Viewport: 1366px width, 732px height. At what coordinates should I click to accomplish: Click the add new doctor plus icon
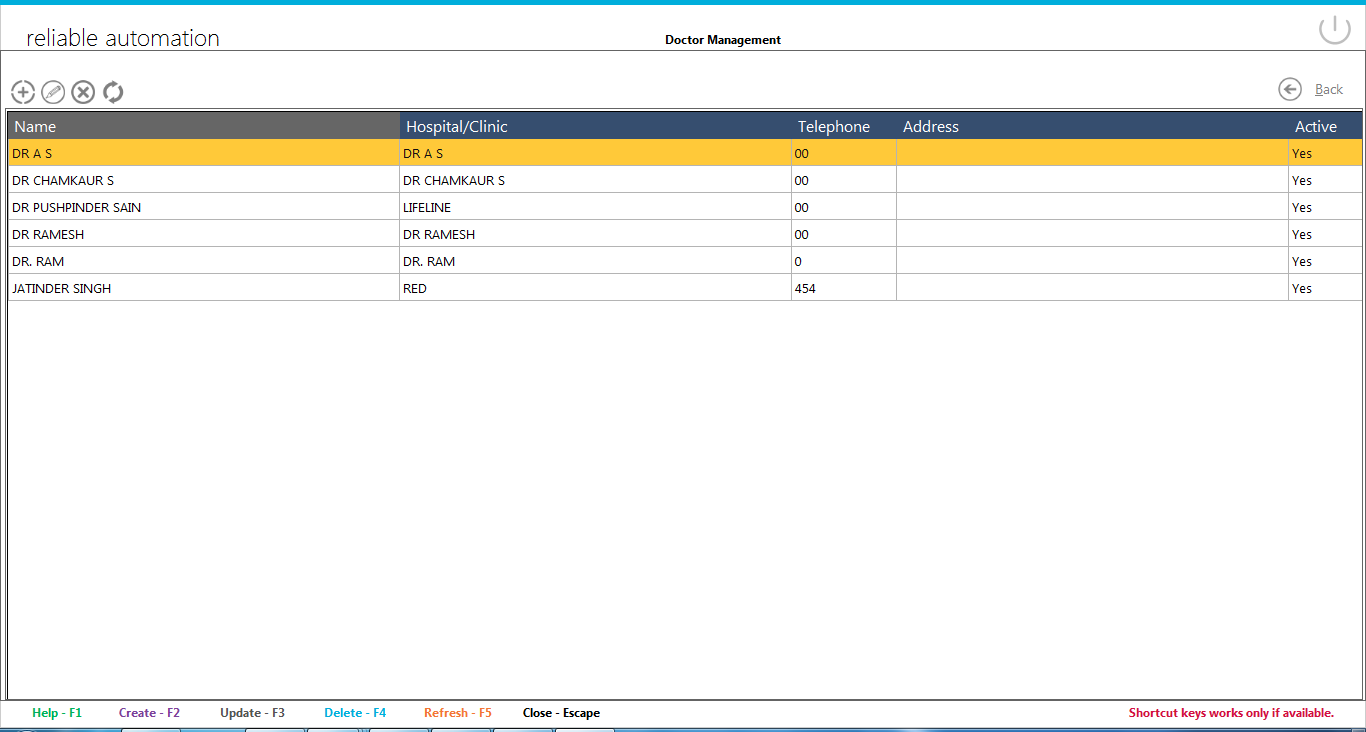[x=23, y=92]
